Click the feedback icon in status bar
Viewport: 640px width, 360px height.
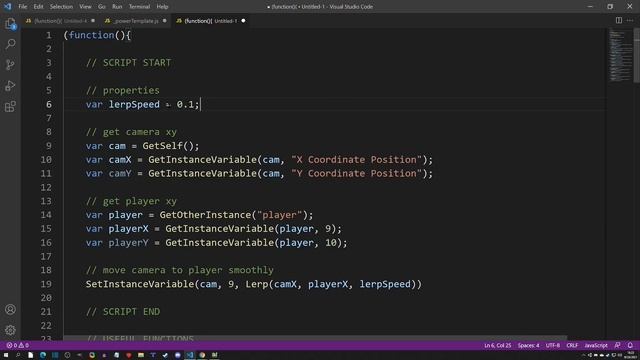click(618, 345)
